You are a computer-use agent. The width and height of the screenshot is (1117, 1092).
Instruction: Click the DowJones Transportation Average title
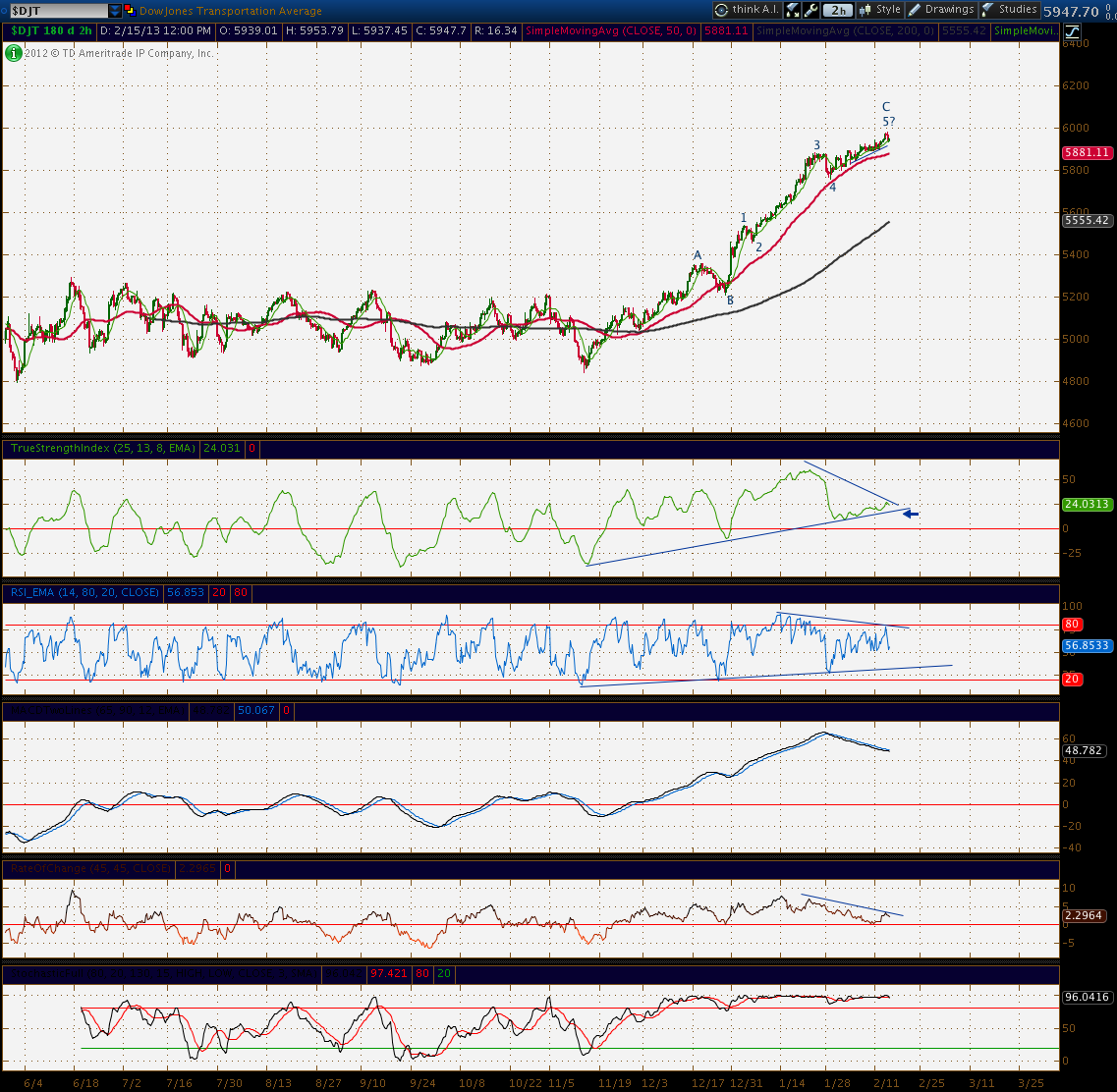coord(230,11)
